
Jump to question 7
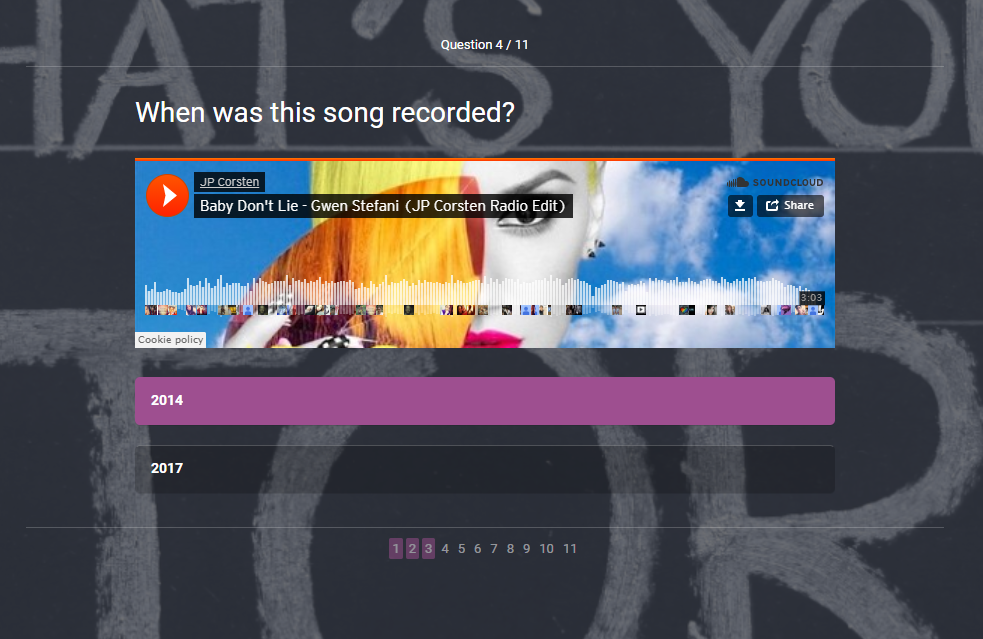[494, 549]
